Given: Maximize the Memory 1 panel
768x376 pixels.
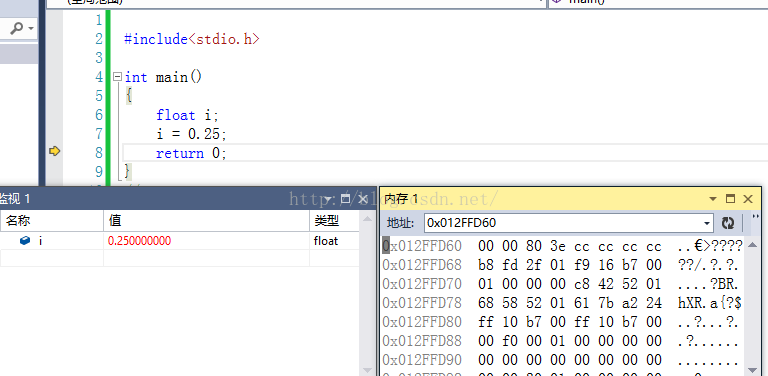Looking at the screenshot, I should tap(730, 198).
